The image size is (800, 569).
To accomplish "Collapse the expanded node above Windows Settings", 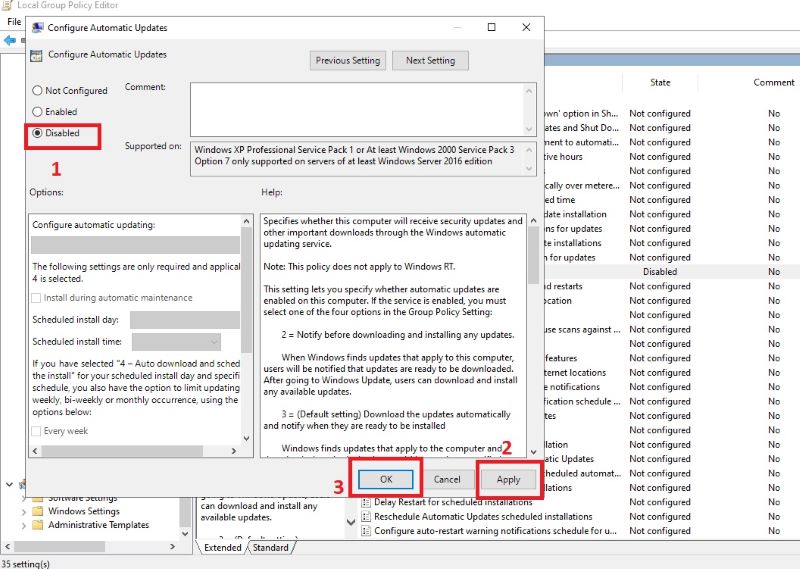I will click(9, 484).
